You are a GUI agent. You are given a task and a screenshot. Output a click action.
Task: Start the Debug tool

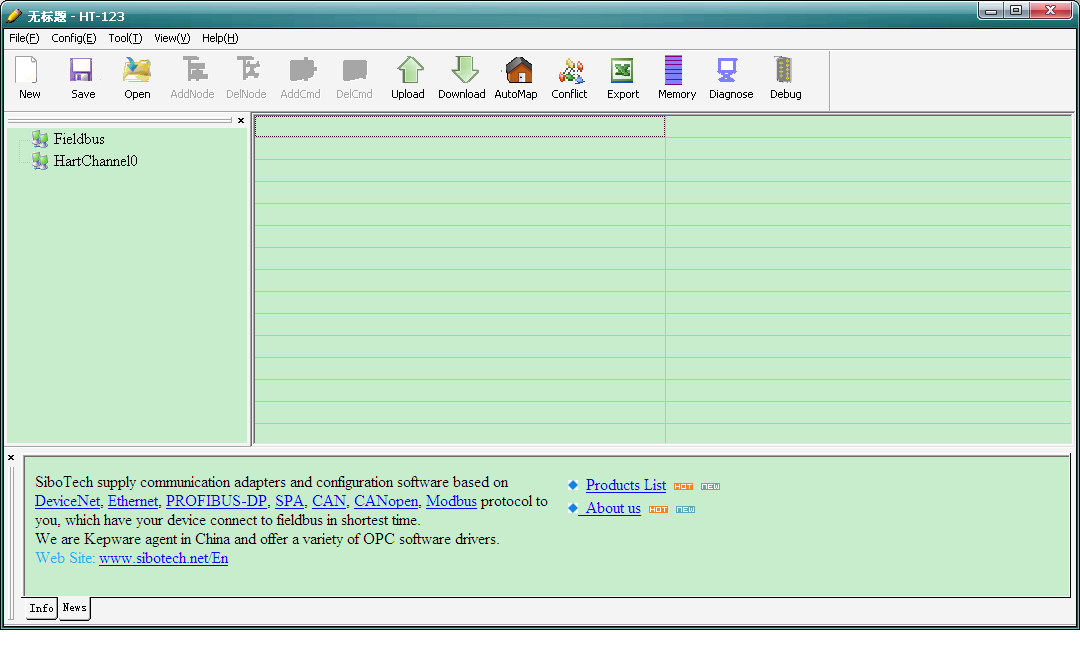[785, 71]
